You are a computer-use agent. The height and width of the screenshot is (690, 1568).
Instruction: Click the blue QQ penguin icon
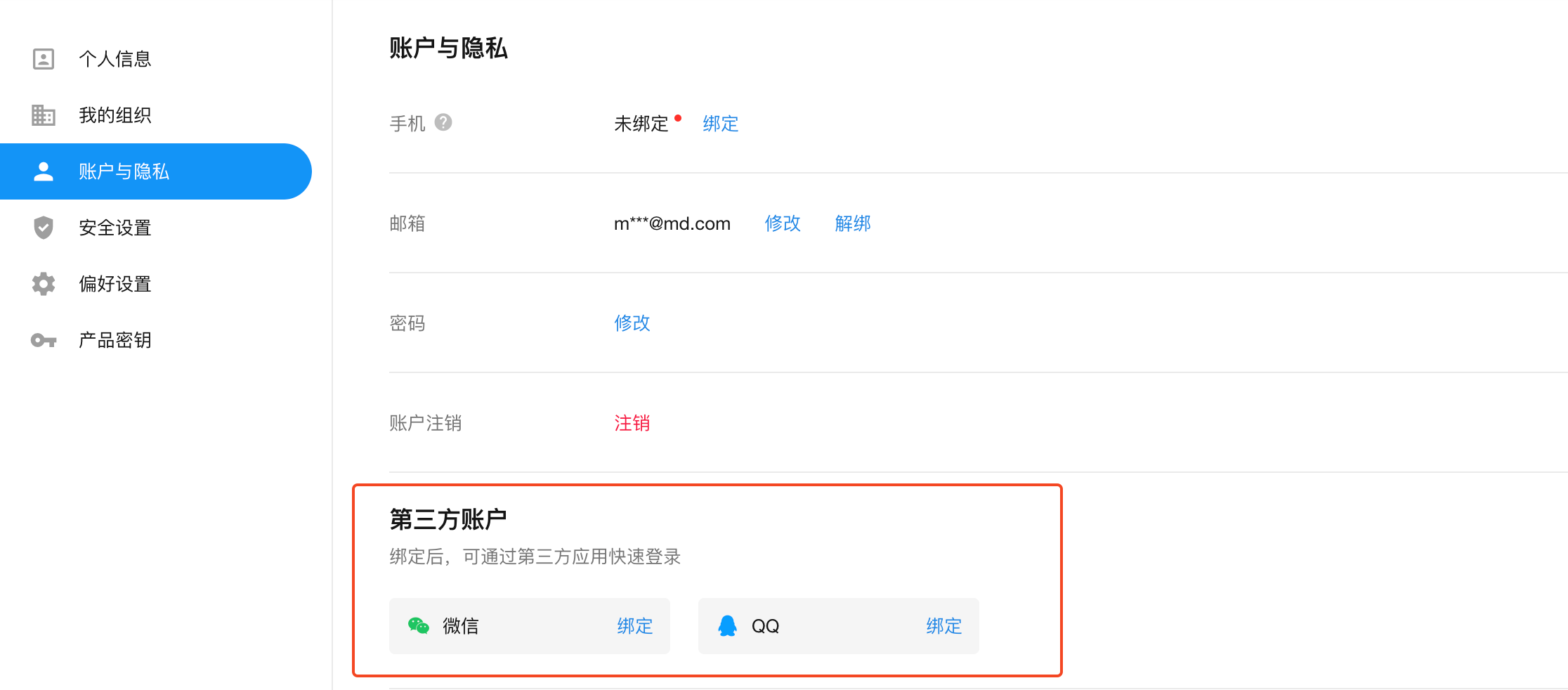(727, 625)
